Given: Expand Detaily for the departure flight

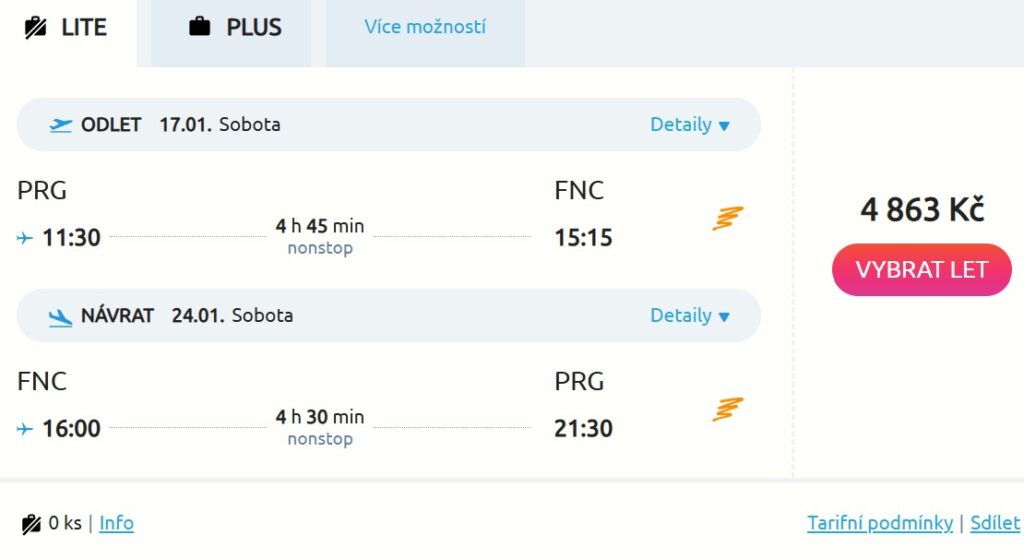Looking at the screenshot, I should coord(690,125).
